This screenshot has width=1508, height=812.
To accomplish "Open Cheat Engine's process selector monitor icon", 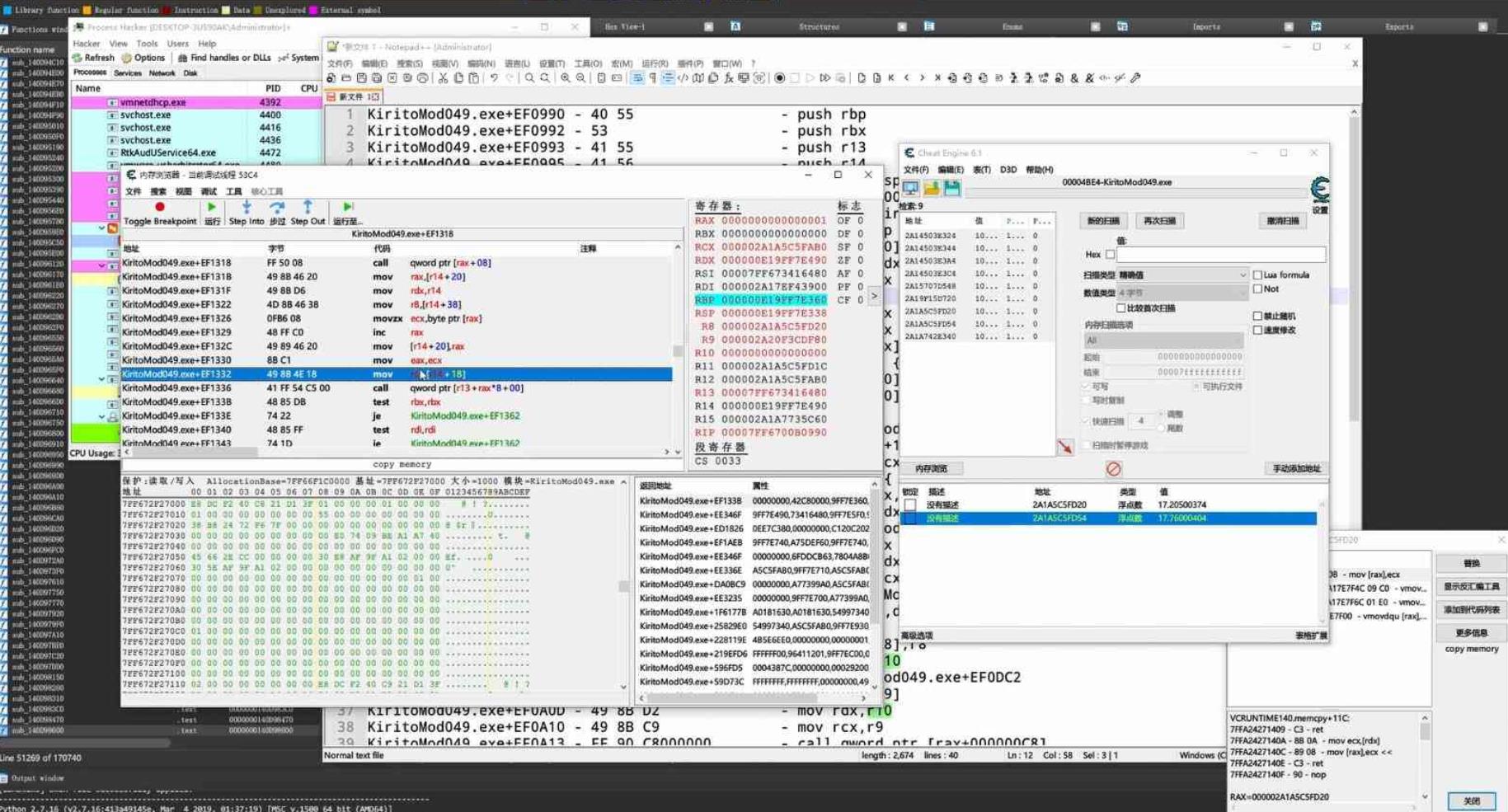I will click(x=910, y=189).
